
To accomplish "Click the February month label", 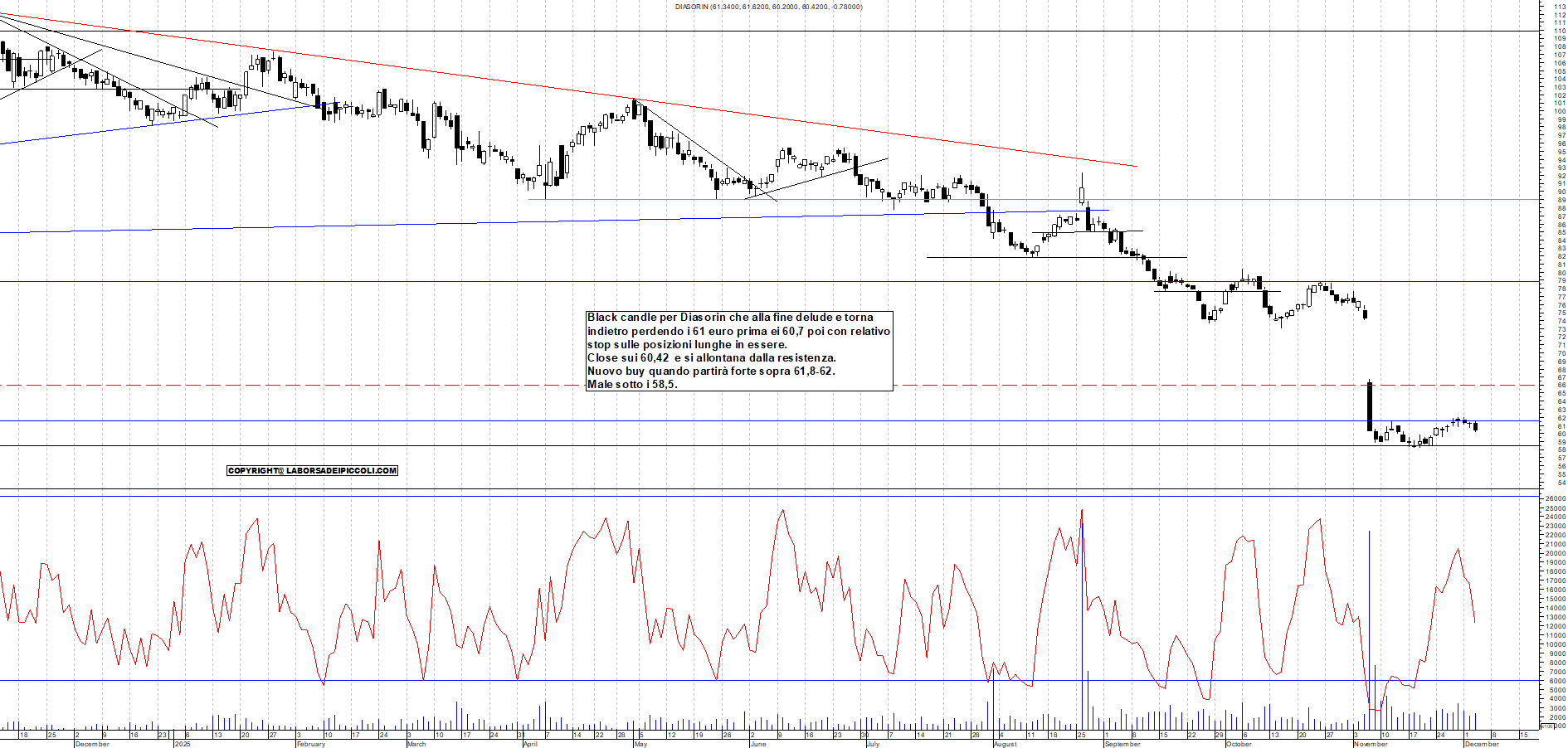I will [311, 744].
